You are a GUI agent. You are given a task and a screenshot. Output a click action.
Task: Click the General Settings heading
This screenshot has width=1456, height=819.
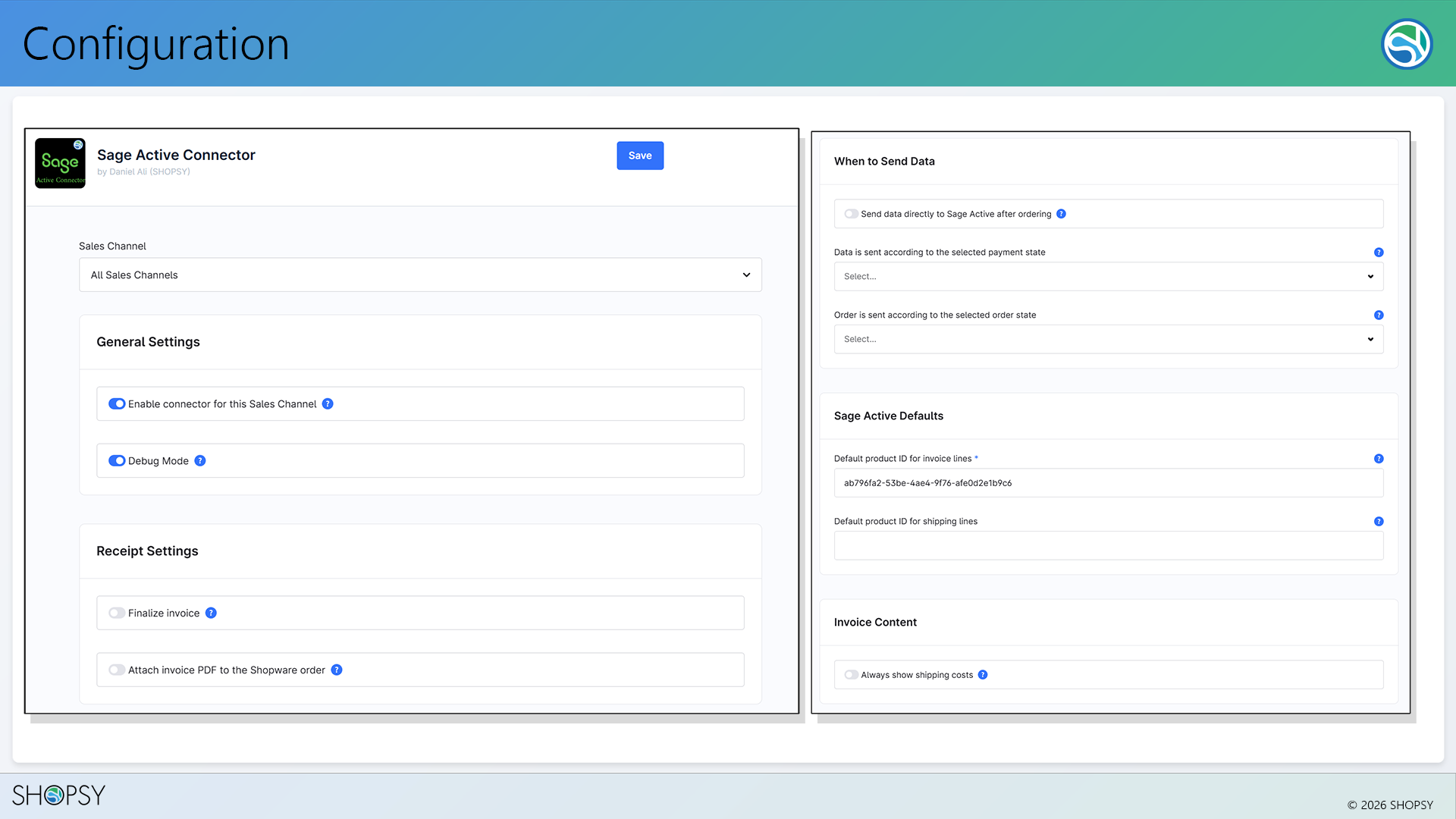[x=148, y=342]
